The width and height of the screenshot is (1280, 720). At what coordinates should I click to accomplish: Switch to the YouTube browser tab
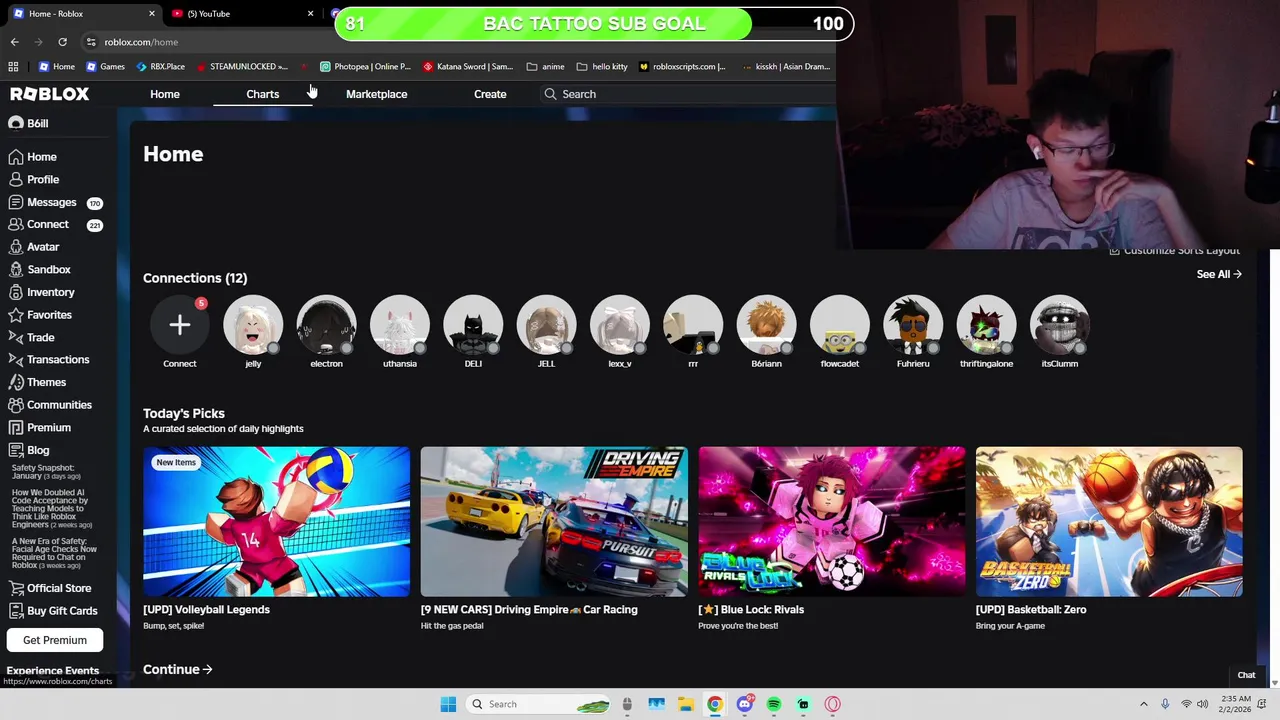(240, 14)
